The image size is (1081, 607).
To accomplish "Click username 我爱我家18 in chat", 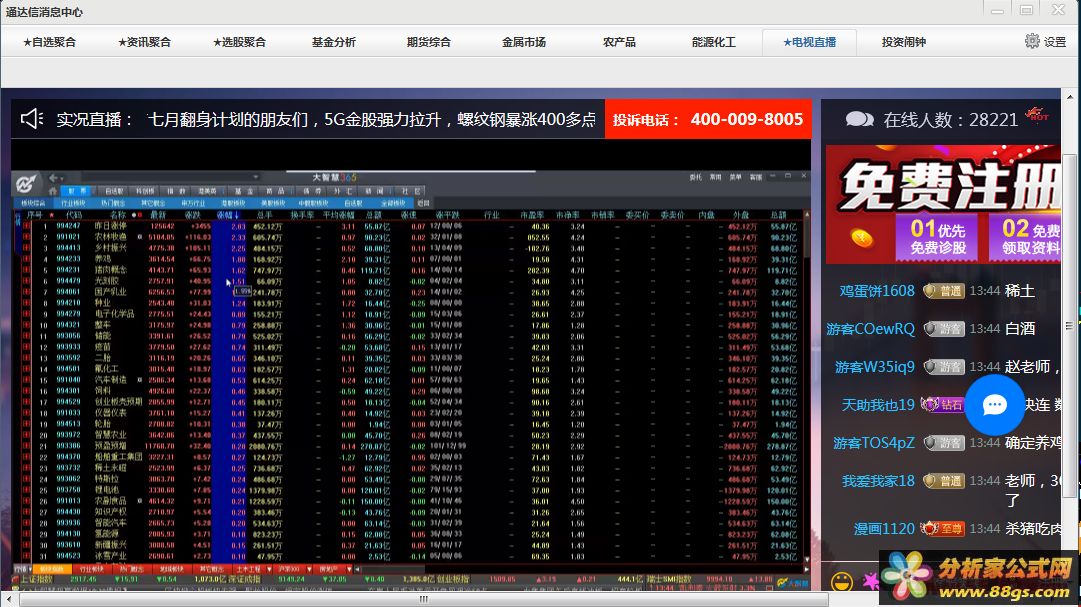I will [878, 481].
